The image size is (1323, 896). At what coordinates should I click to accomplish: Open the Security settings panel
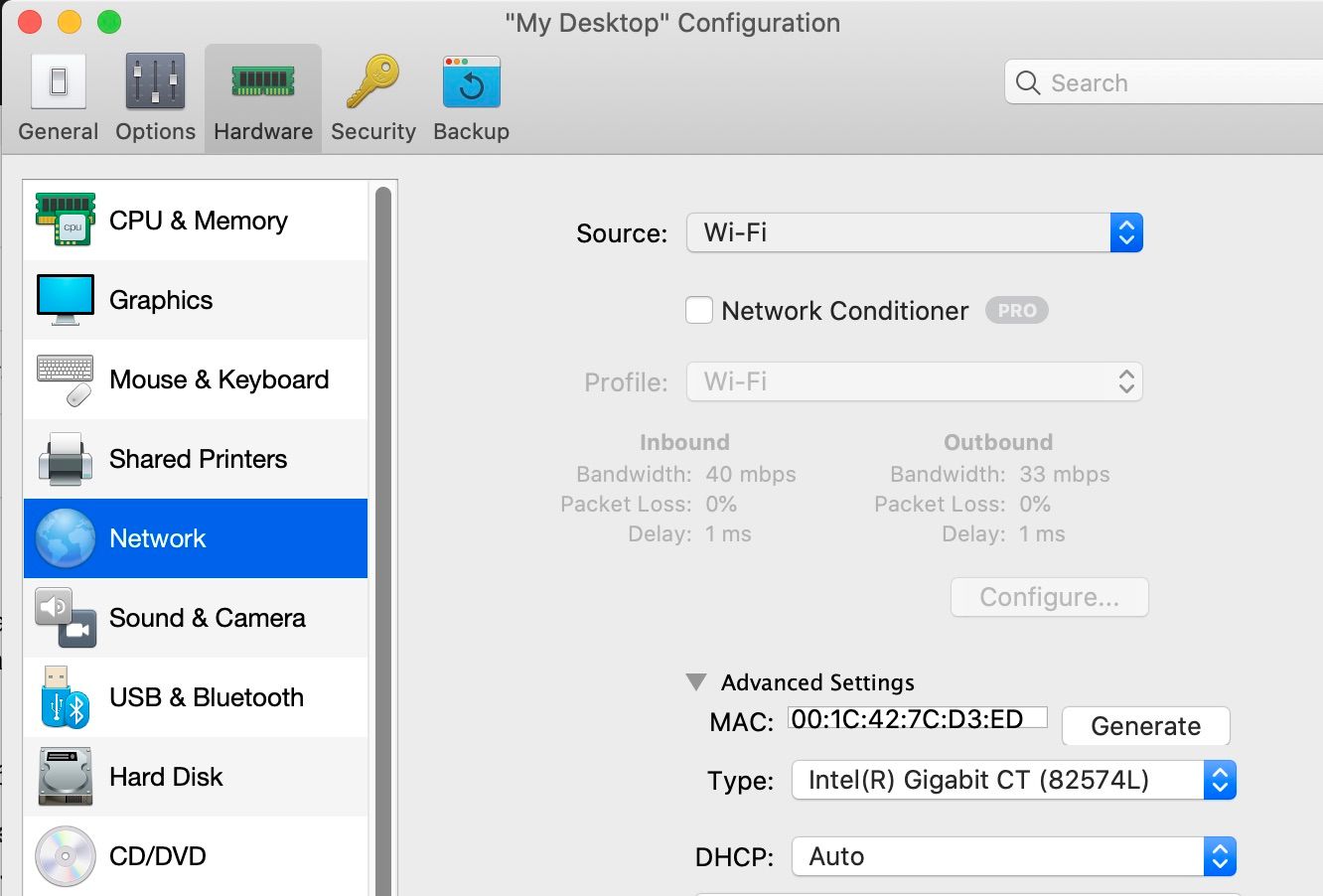click(x=372, y=94)
